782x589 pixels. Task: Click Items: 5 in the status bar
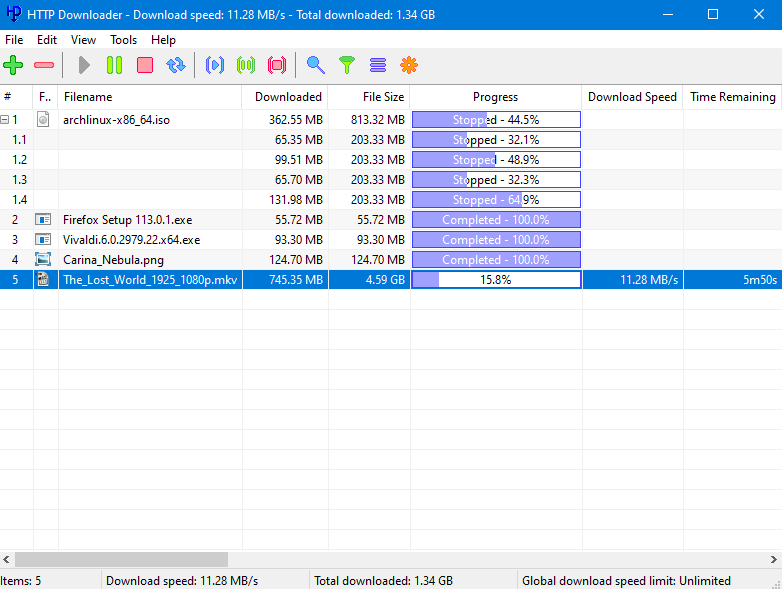pyautogui.click(x=20, y=581)
